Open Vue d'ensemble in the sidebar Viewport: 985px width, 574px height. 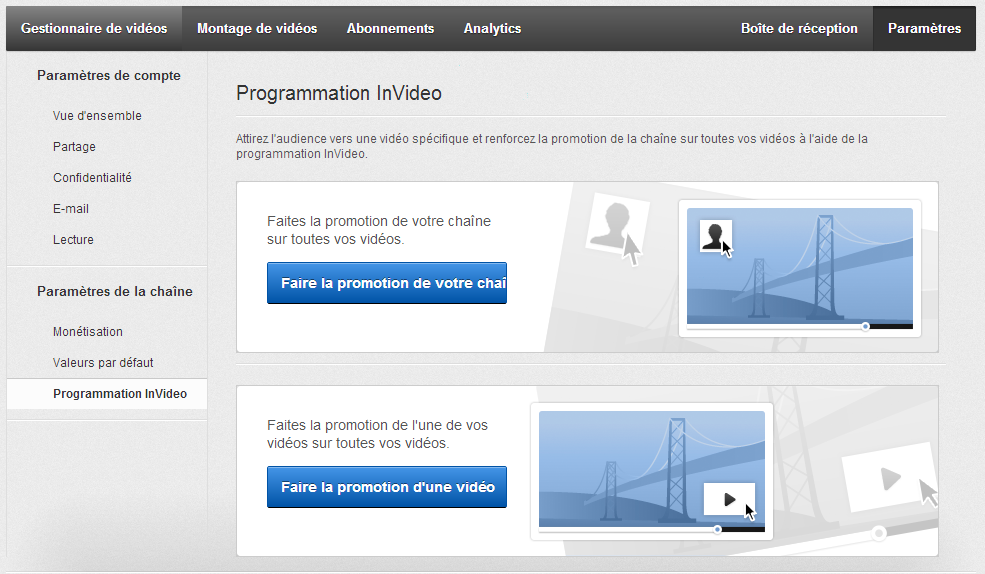point(97,116)
